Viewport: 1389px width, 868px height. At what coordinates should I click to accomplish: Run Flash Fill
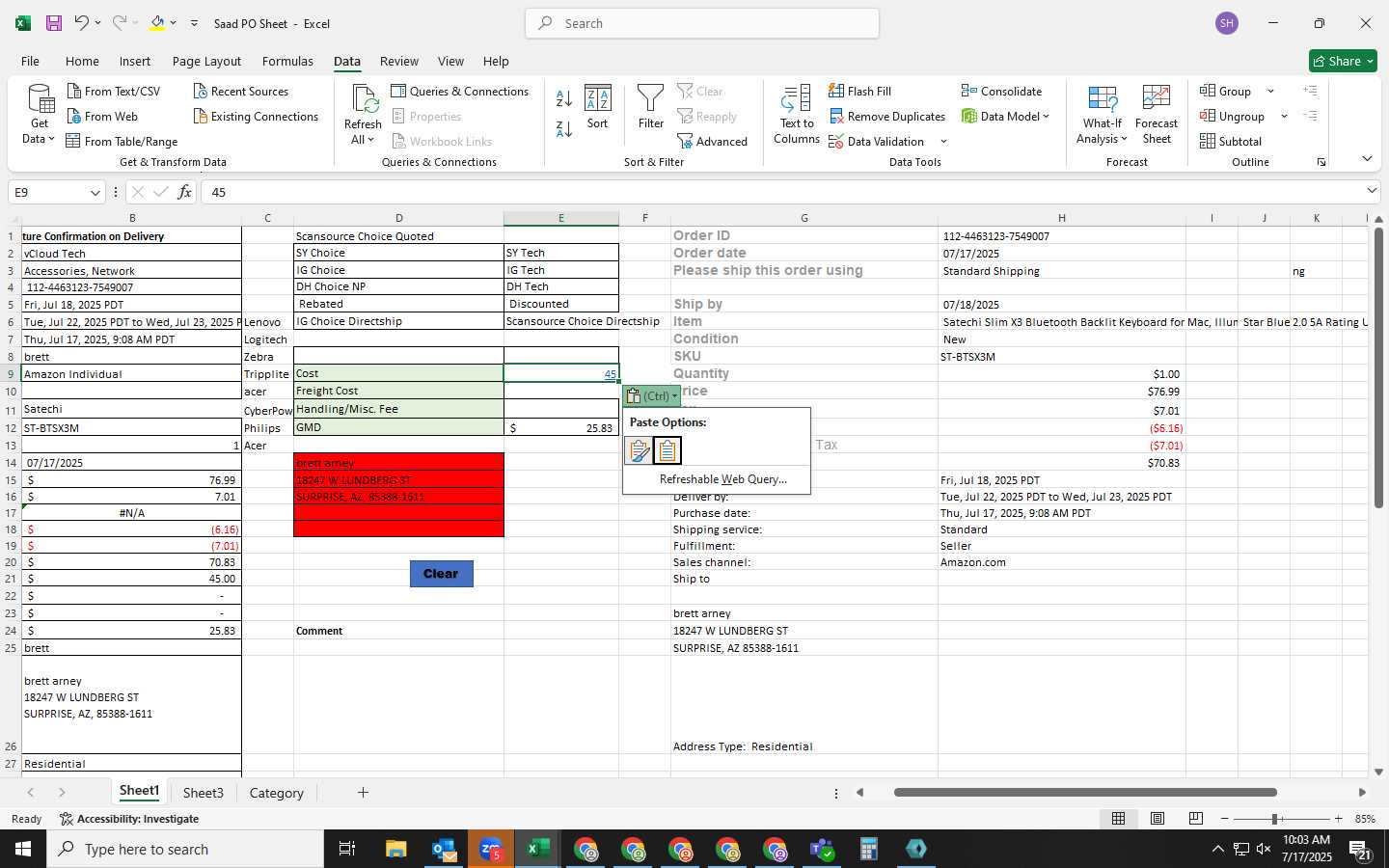(860, 91)
